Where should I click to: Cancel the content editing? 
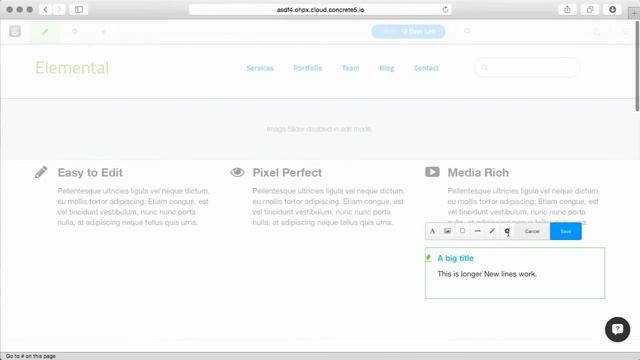coord(532,231)
